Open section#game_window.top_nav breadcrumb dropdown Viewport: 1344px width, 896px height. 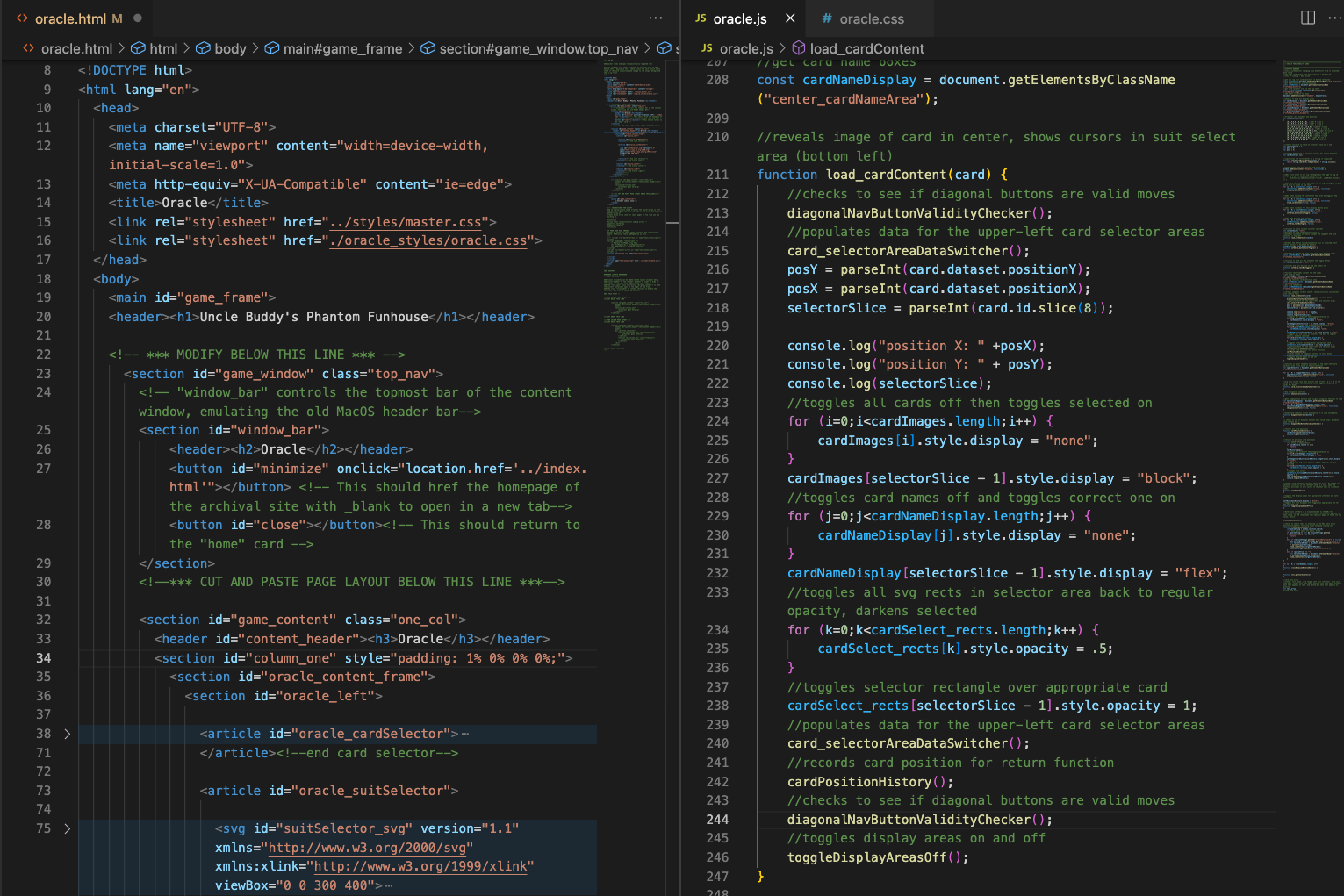pyautogui.click(x=539, y=48)
